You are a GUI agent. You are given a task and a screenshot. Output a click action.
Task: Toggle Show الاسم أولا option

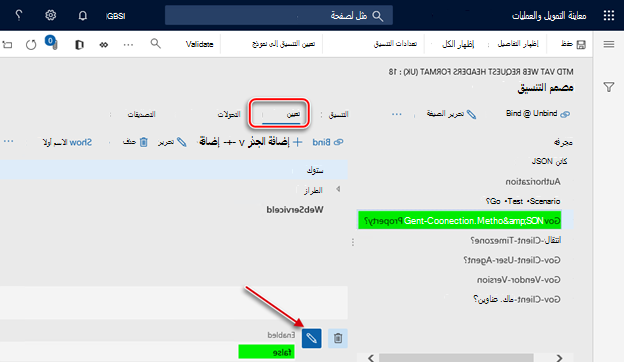point(67,142)
